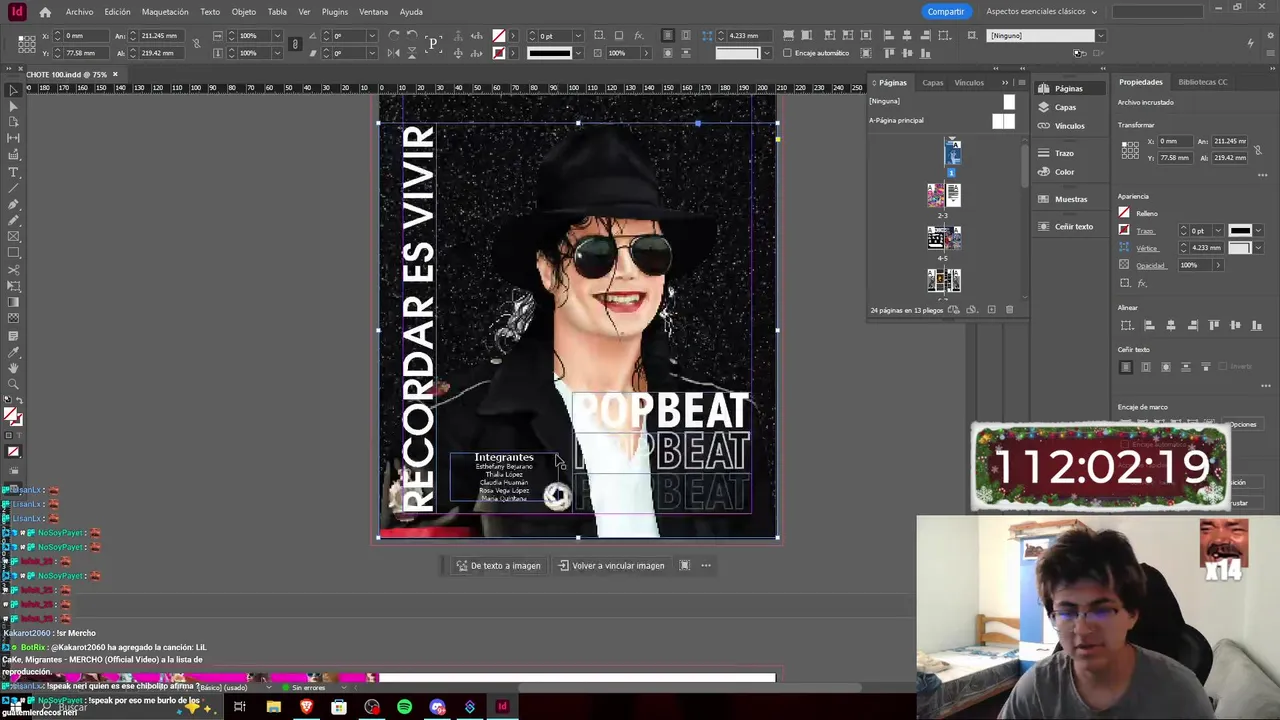The width and height of the screenshot is (1280, 720).
Task: Select wrap around bounding box option
Action: [1146, 367]
